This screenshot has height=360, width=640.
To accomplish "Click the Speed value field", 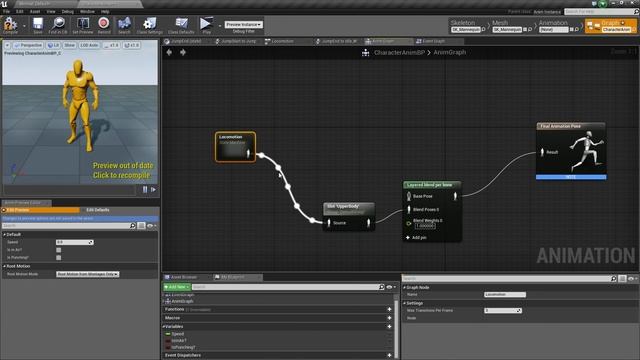I will [75, 242].
